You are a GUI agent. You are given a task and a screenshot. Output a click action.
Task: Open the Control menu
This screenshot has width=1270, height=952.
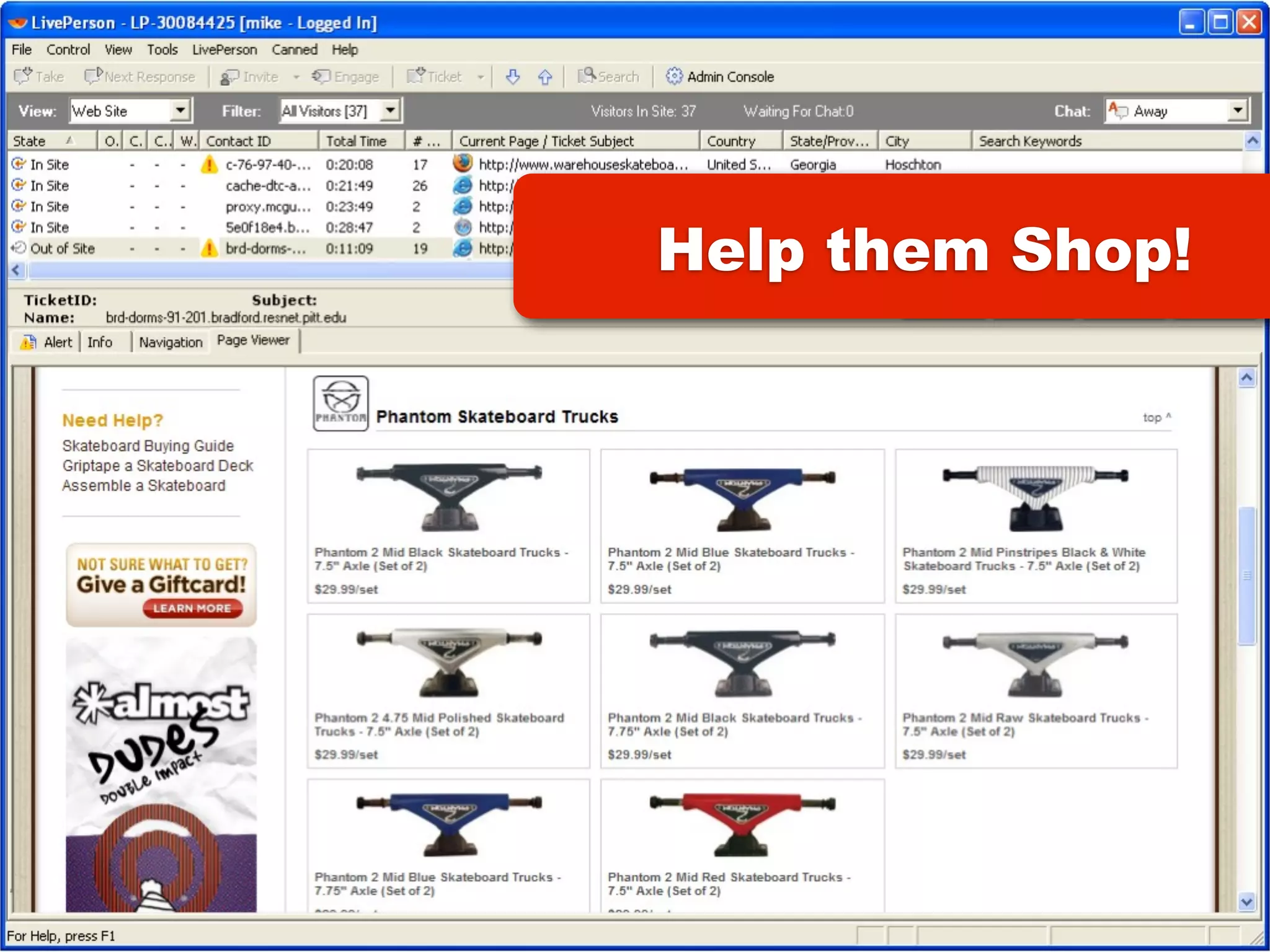point(68,50)
